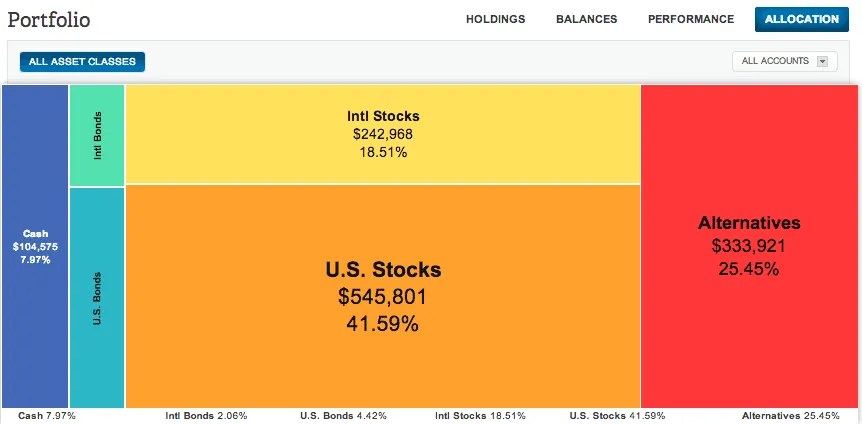862x424 pixels.
Task: Select the Allocation tab
Action: (802, 19)
